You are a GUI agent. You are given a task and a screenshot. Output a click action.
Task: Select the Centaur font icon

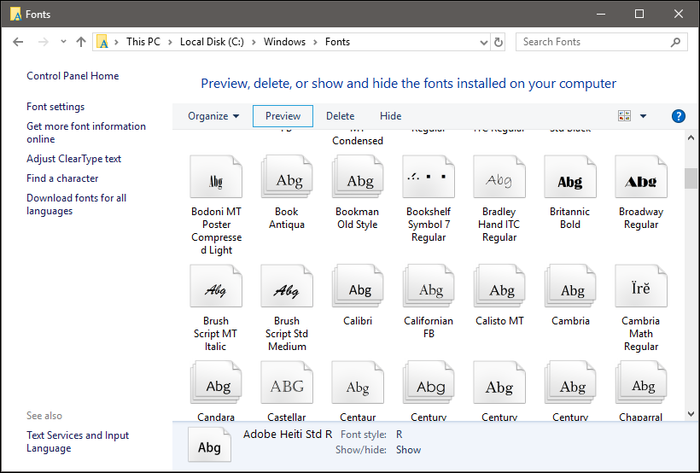click(x=357, y=382)
